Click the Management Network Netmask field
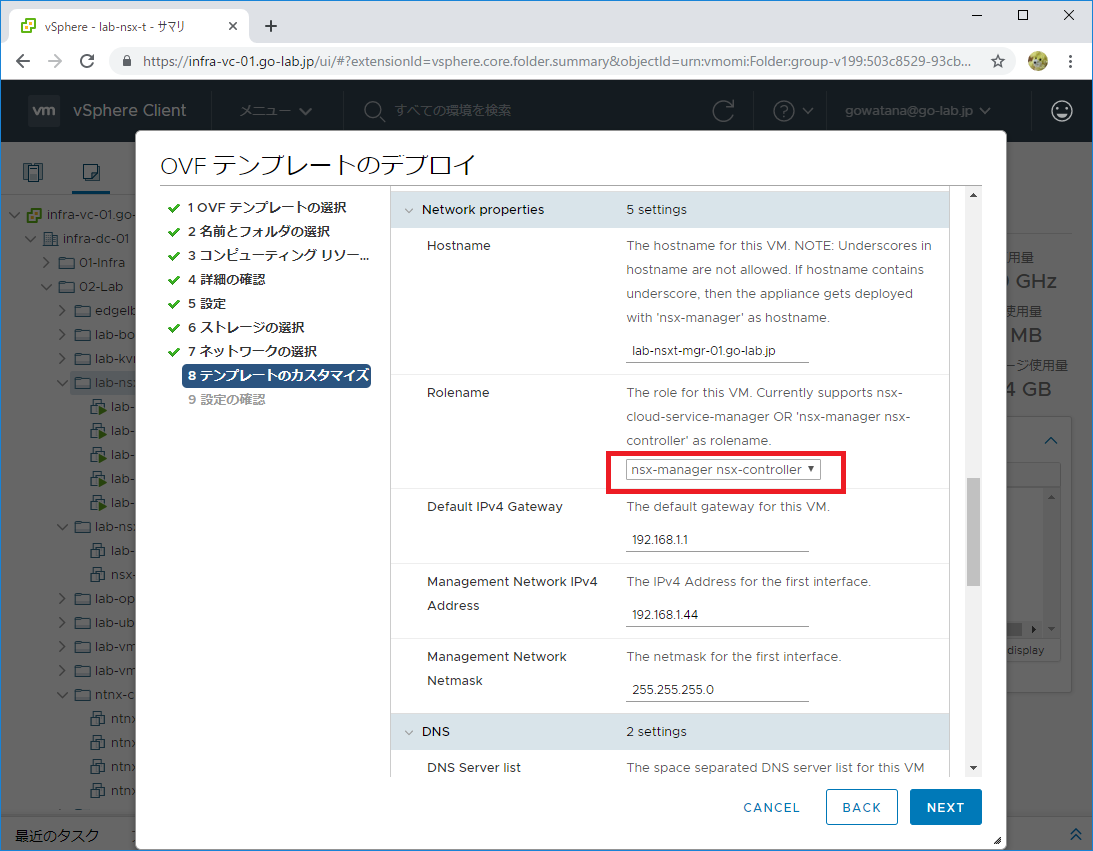This screenshot has height=851, width=1093. tap(717, 689)
